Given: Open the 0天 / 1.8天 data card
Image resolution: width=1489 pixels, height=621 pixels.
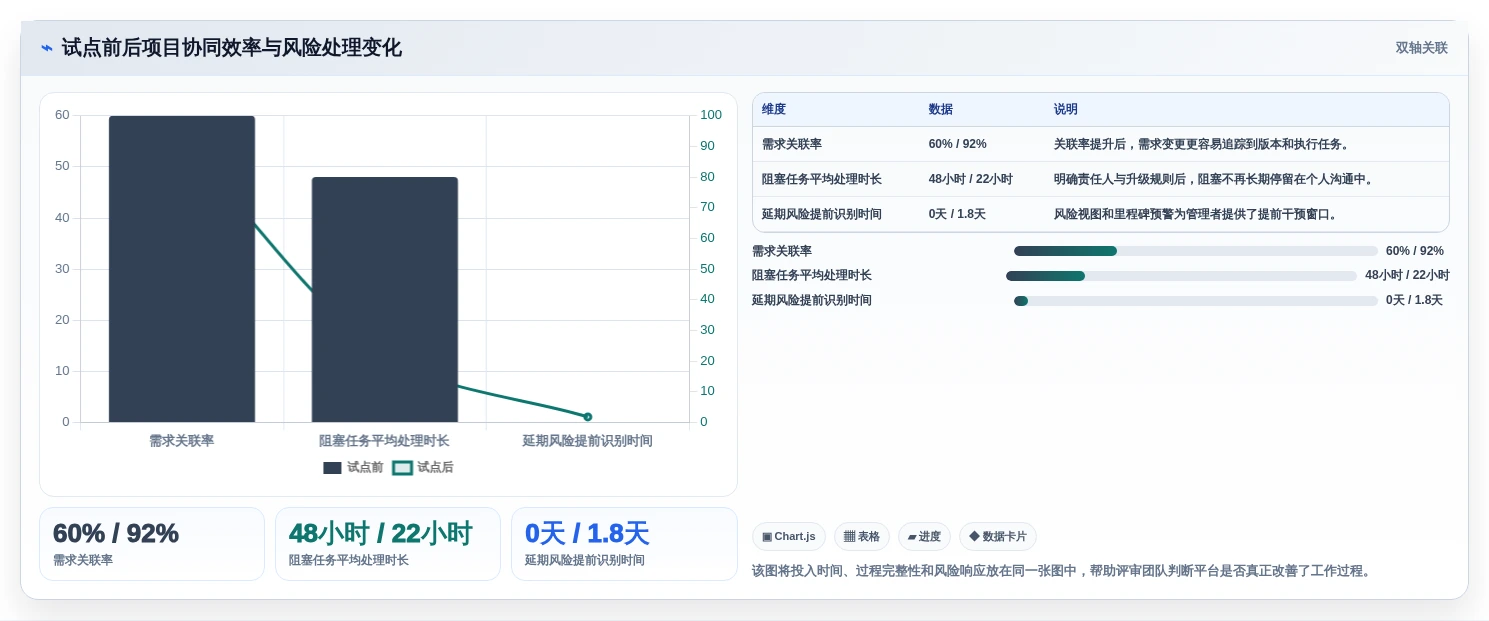Looking at the screenshot, I should click(624, 544).
